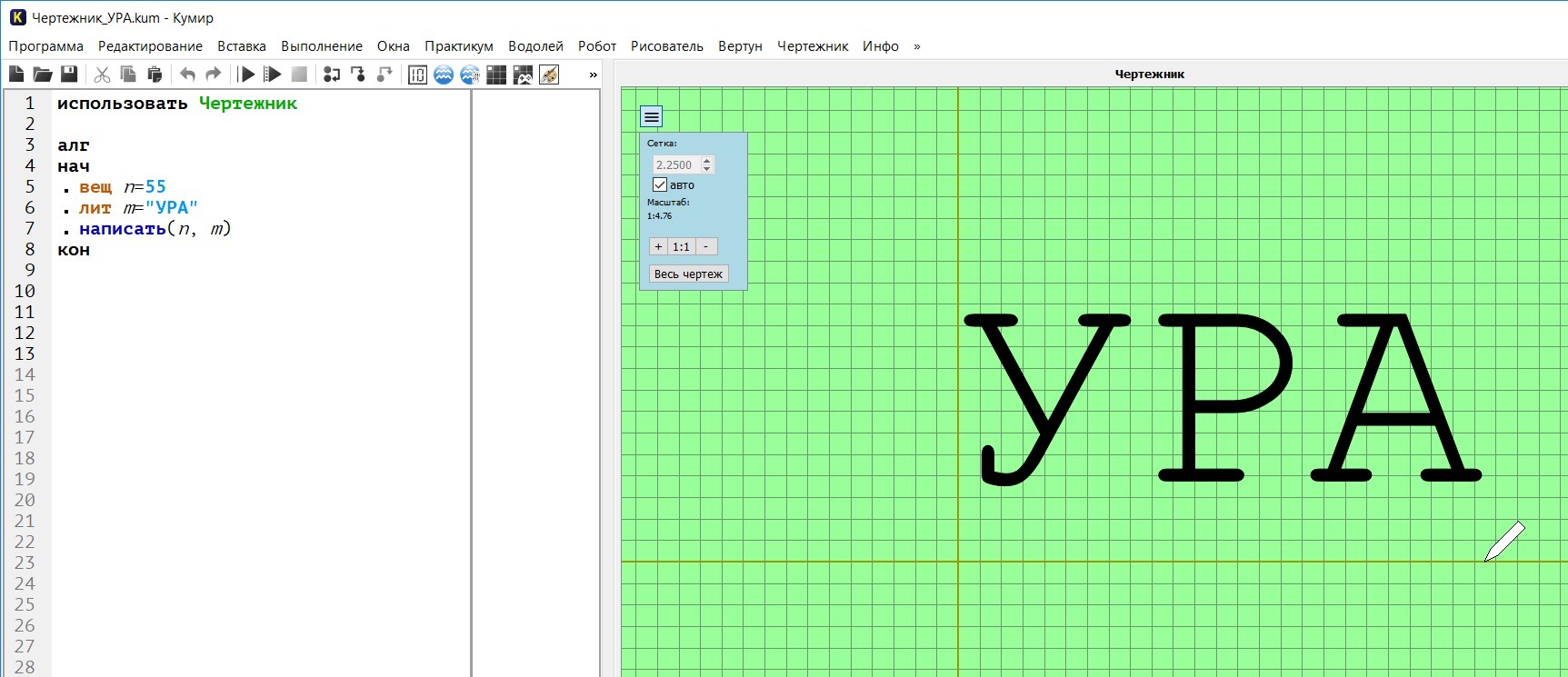The image size is (1568, 677).
Task: Click the code line 'лит m="УРА"'
Action: pyautogui.click(x=138, y=208)
